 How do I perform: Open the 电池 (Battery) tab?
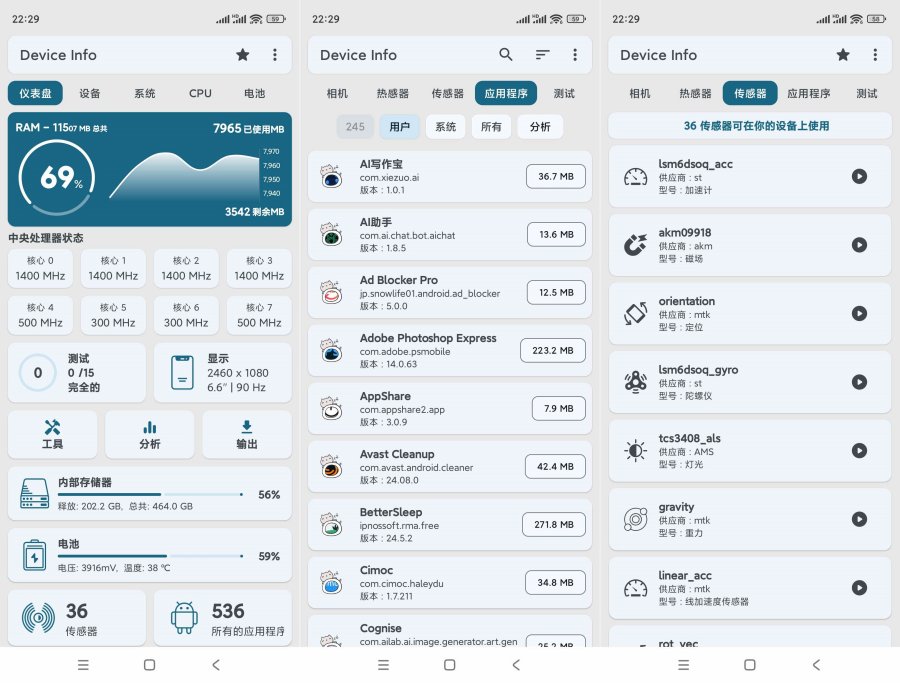[x=255, y=92]
